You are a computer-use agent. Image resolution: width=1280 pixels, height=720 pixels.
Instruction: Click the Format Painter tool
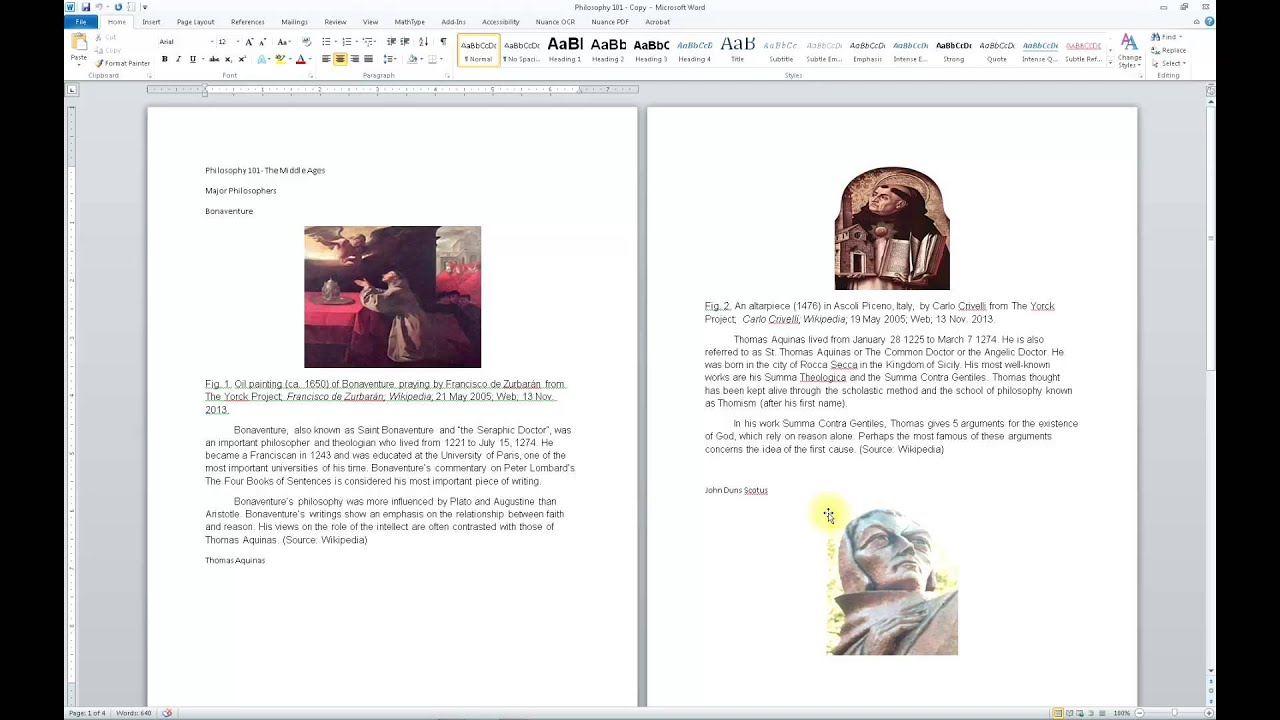tap(123, 63)
